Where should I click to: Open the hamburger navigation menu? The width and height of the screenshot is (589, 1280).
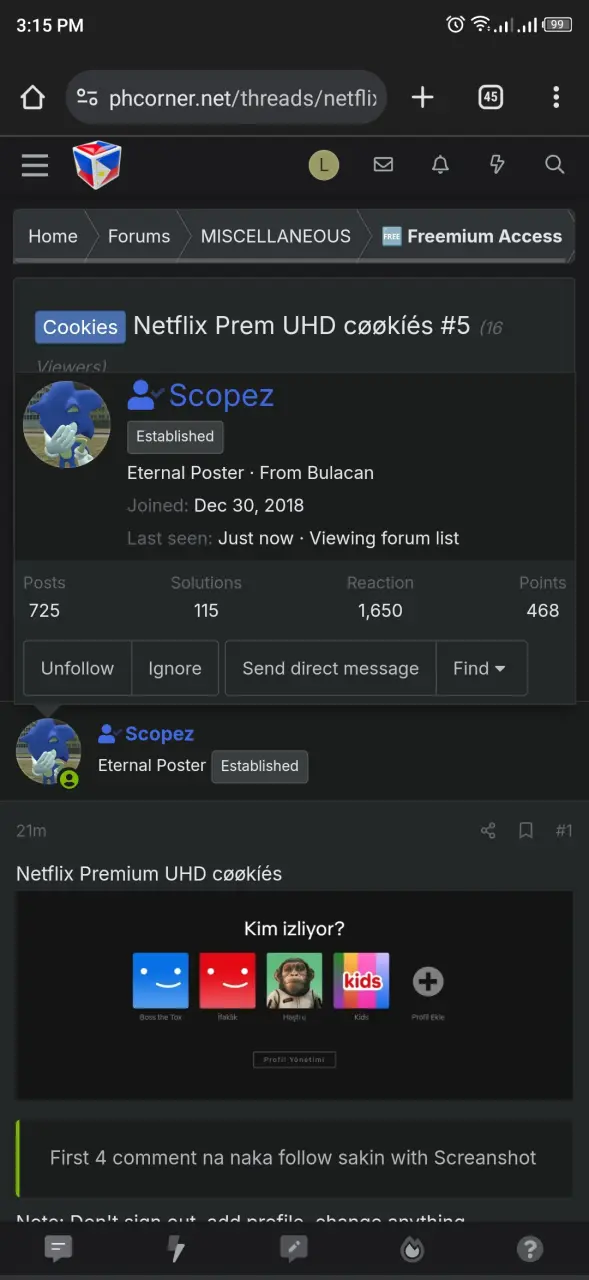(x=35, y=165)
